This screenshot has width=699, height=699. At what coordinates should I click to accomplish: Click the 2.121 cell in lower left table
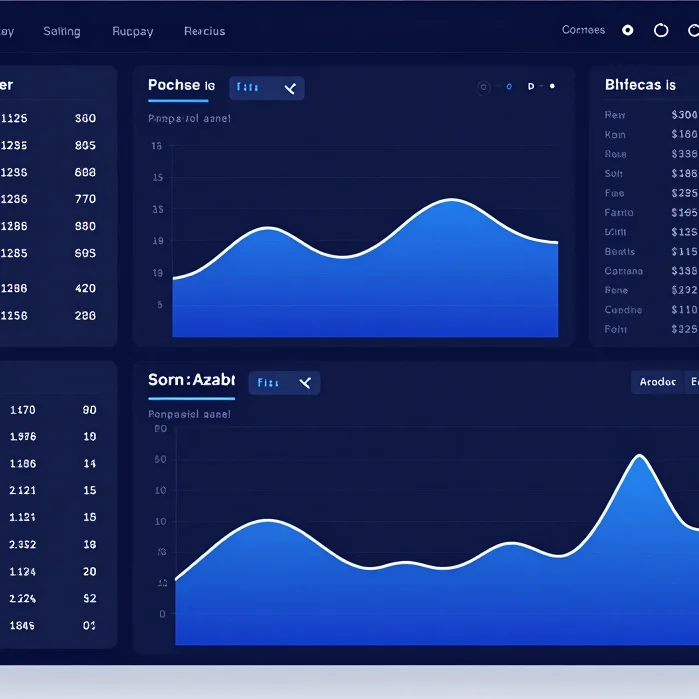click(x=22, y=490)
